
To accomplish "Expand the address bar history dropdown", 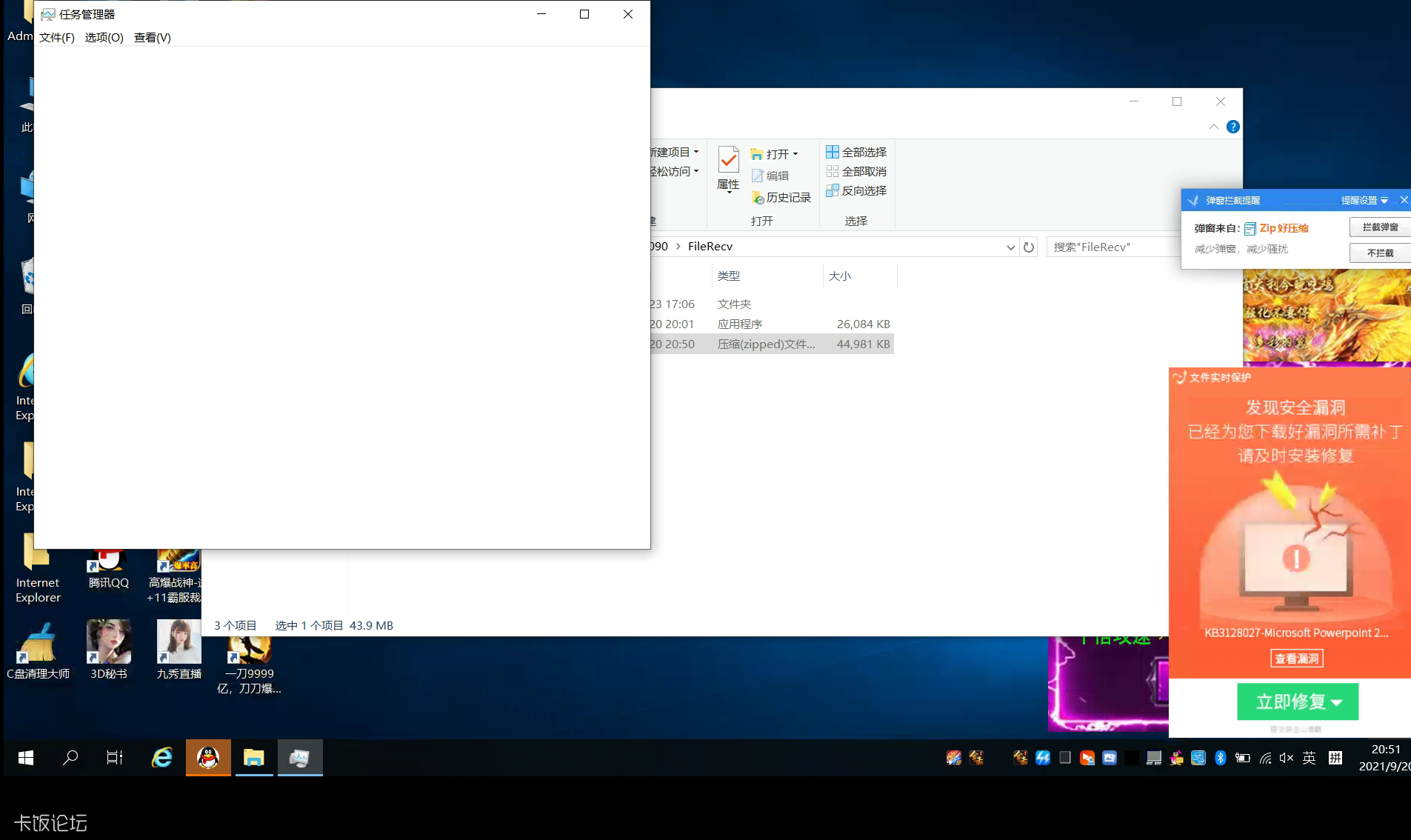I will point(1010,247).
